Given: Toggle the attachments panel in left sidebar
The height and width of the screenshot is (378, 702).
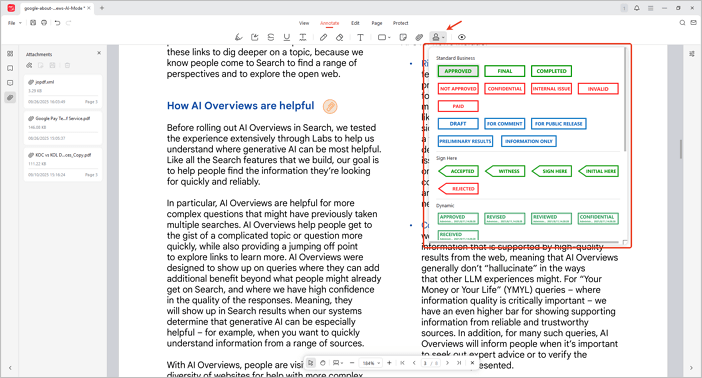Looking at the screenshot, I should [10, 98].
